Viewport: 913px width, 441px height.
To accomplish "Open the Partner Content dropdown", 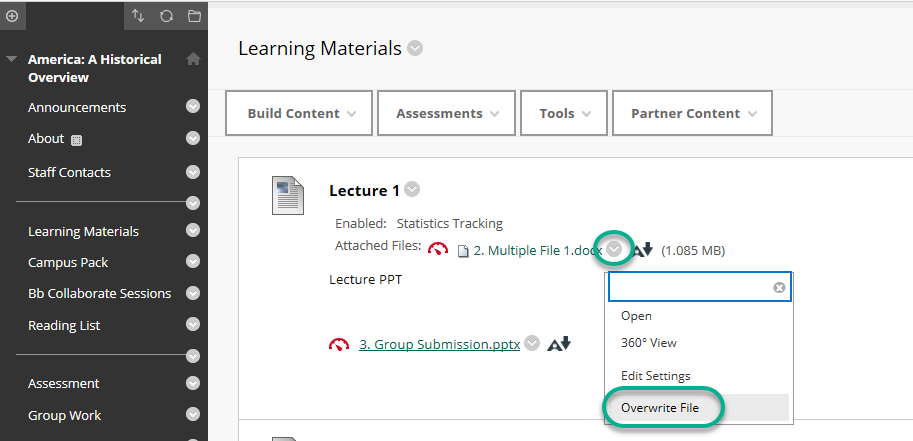I will pos(692,113).
